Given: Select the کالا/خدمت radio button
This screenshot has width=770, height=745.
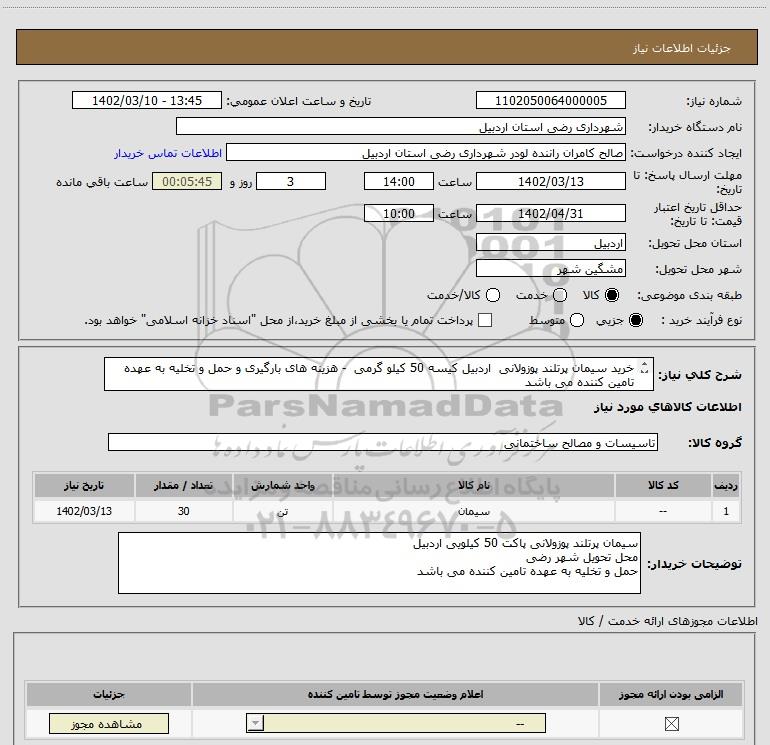Looking at the screenshot, I should click(493, 295).
